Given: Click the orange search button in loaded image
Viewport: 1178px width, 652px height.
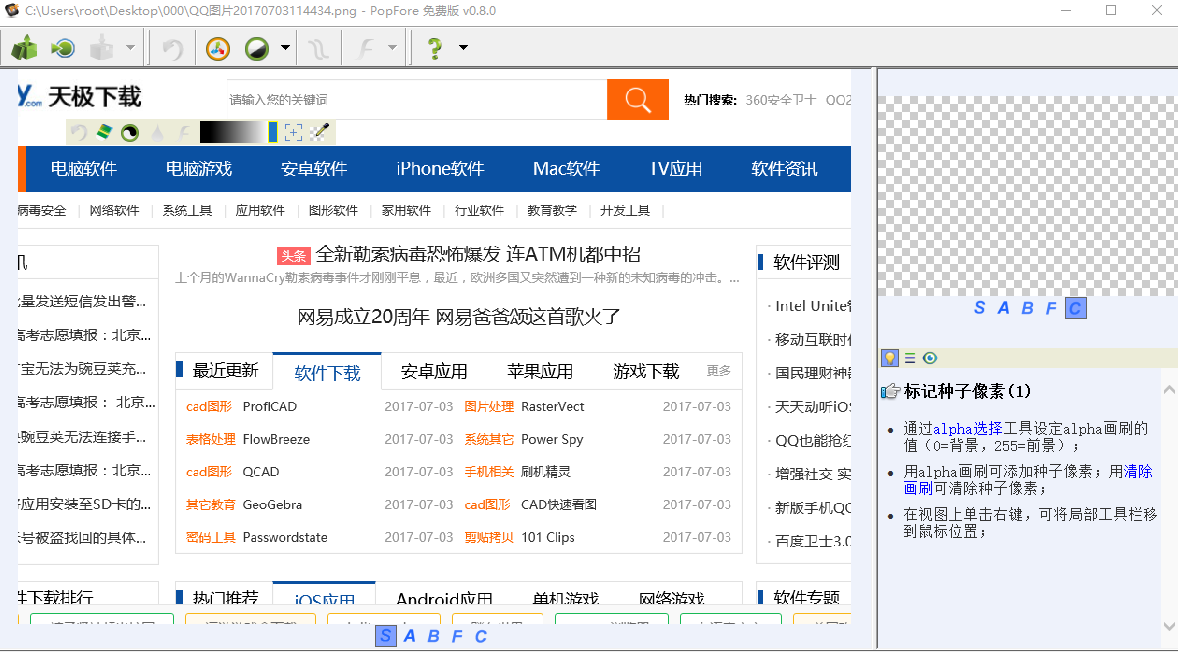Looking at the screenshot, I should pos(638,99).
